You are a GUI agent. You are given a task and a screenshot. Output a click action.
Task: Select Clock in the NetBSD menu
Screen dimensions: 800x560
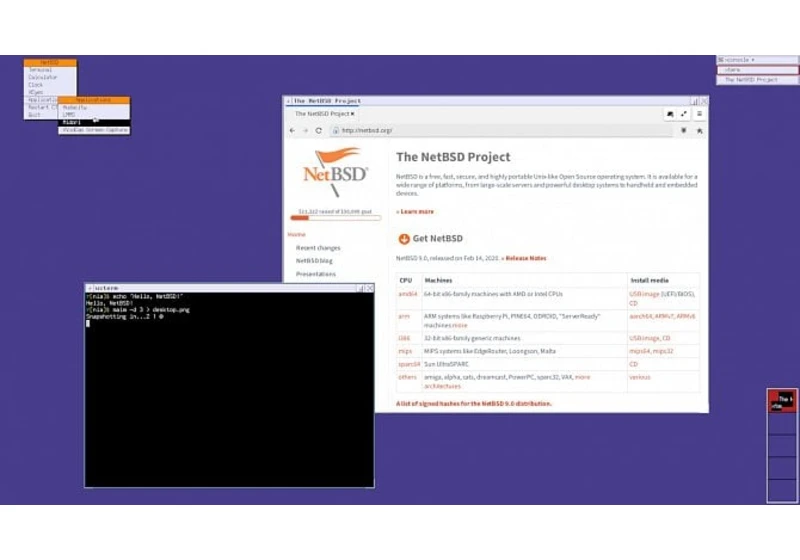(x=50, y=85)
